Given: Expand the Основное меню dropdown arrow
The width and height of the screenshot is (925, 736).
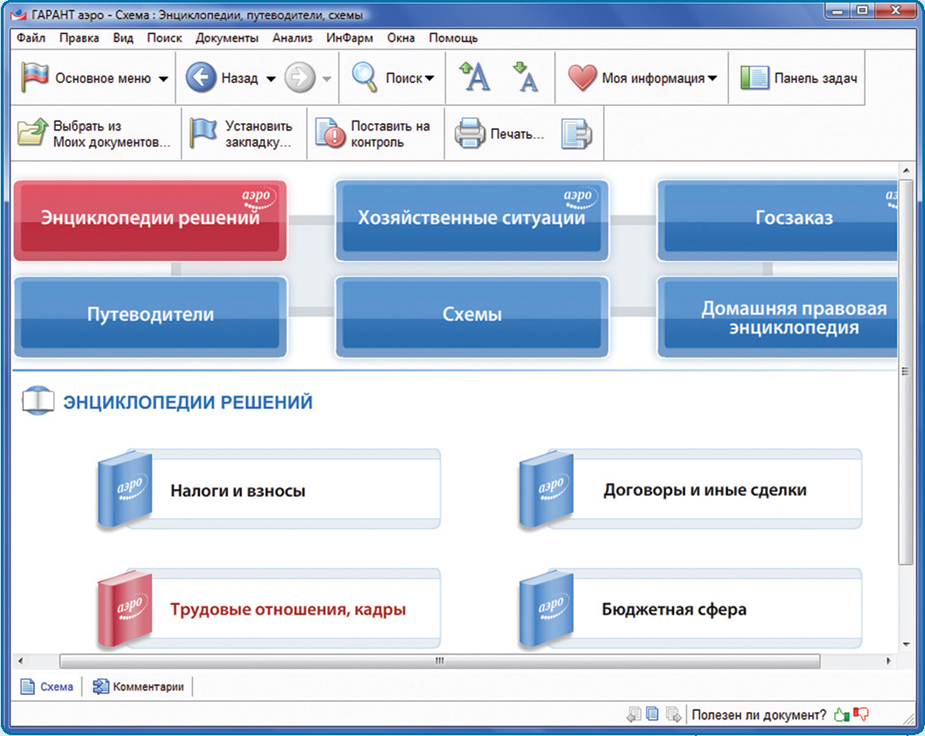Looking at the screenshot, I should (x=164, y=79).
